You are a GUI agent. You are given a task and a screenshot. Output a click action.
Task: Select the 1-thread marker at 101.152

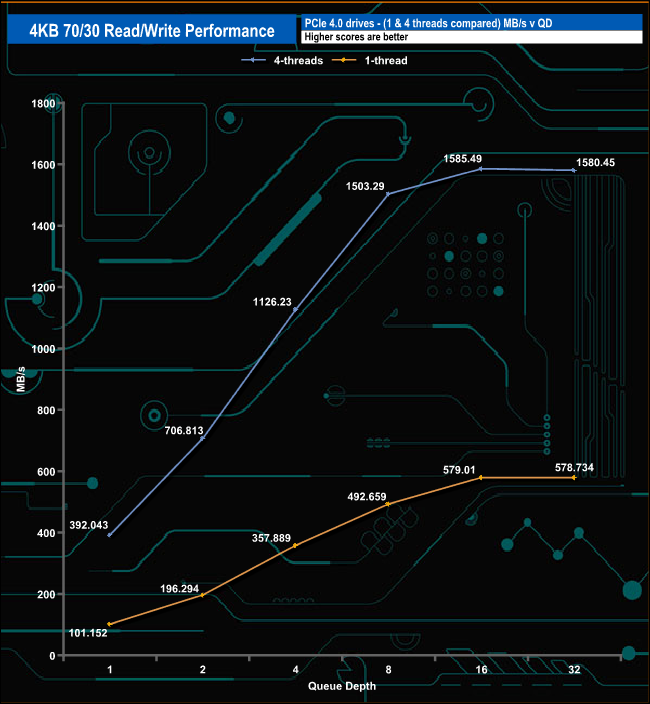coord(110,624)
